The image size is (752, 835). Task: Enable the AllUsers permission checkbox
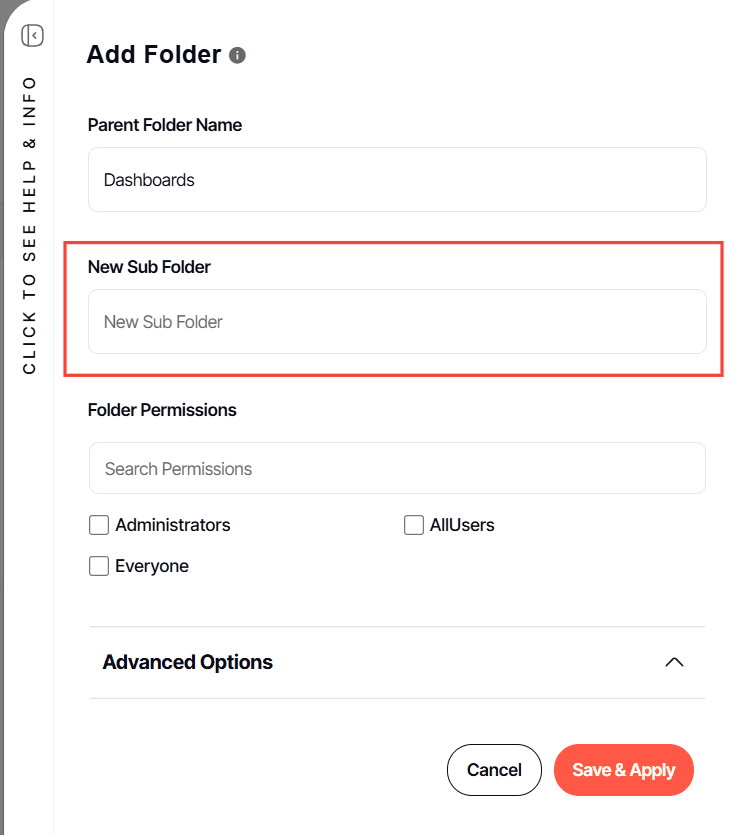coord(414,525)
